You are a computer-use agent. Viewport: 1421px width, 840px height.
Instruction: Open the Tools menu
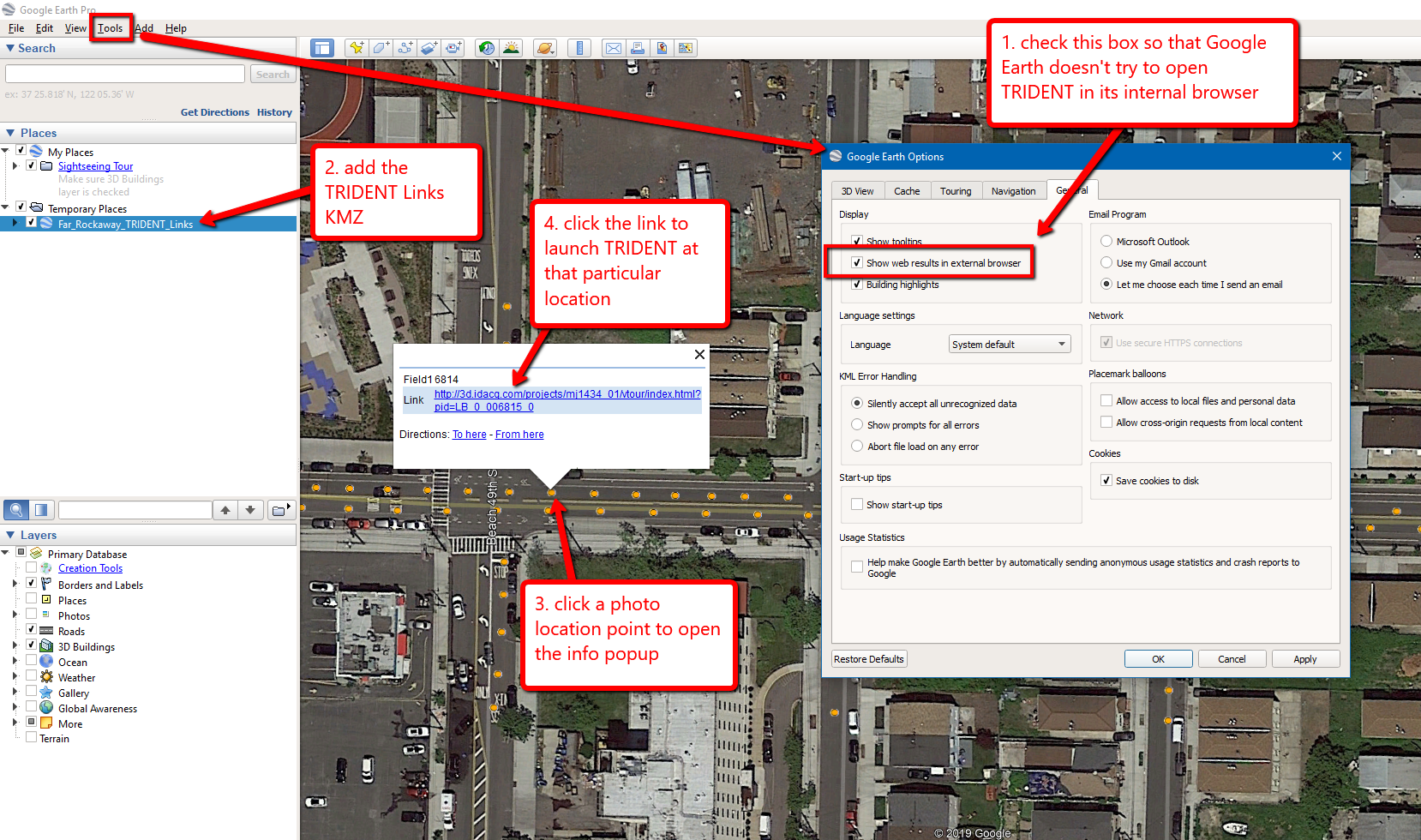point(111,28)
